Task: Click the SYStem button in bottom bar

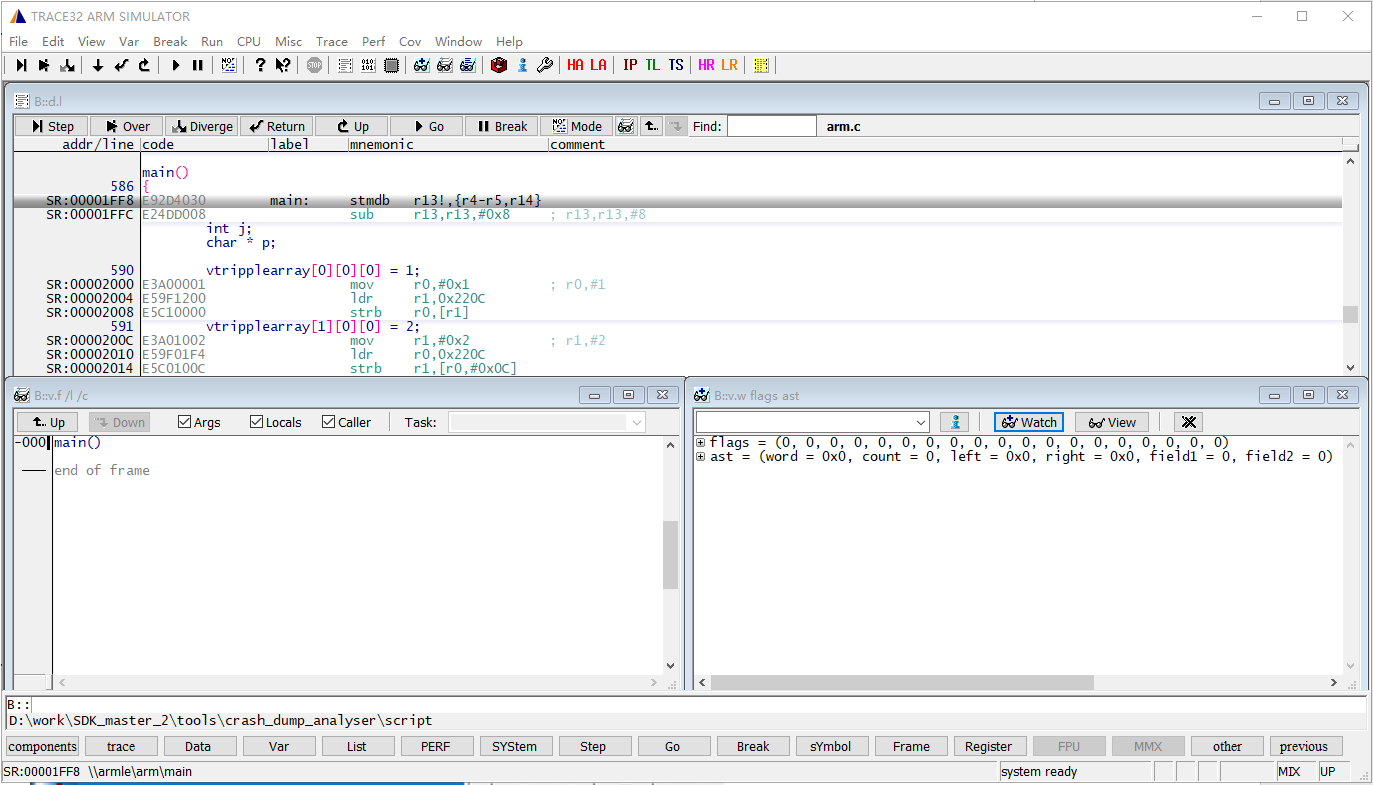Action: 515,746
